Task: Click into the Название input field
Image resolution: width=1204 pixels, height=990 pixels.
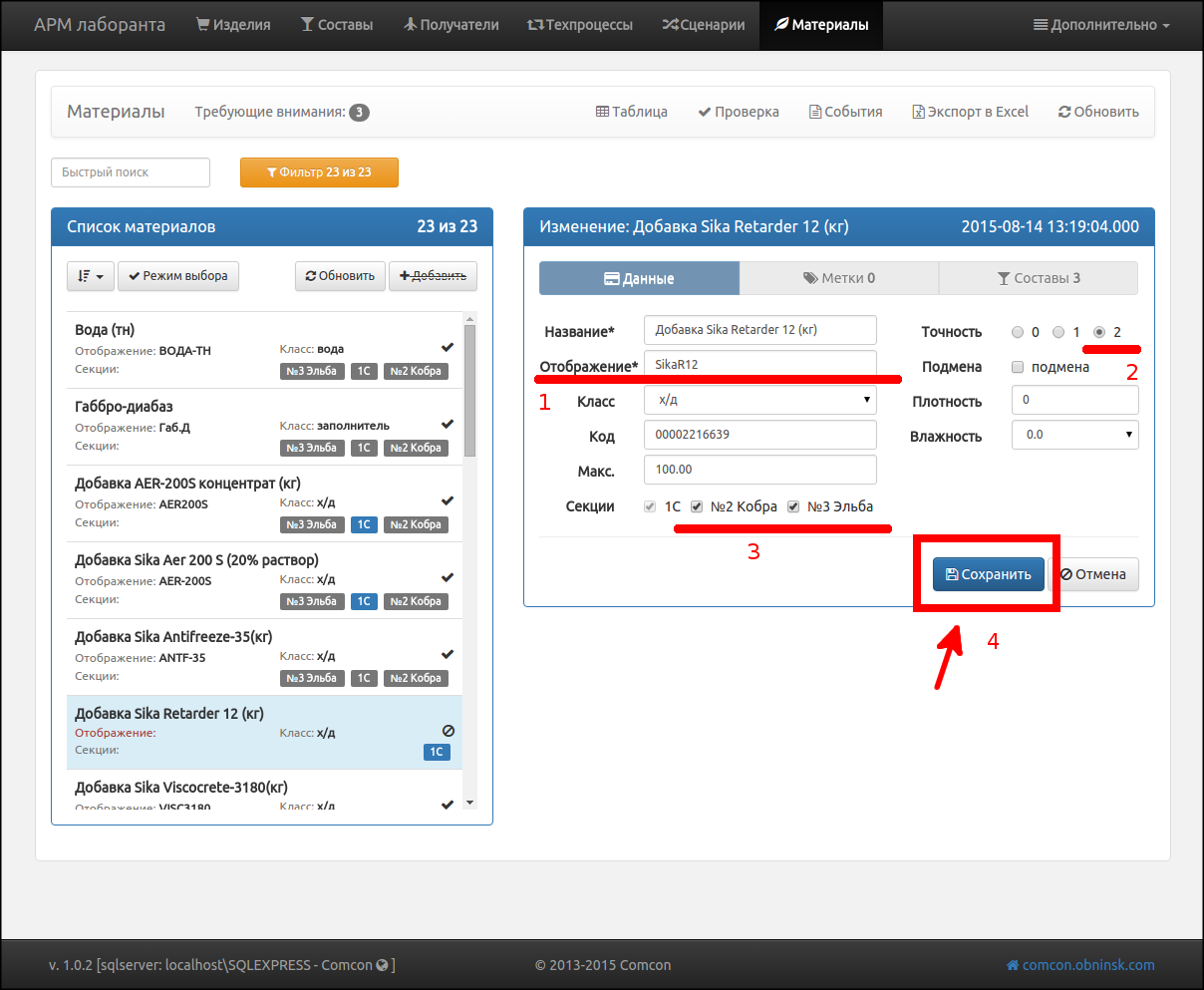Action: tap(760, 330)
